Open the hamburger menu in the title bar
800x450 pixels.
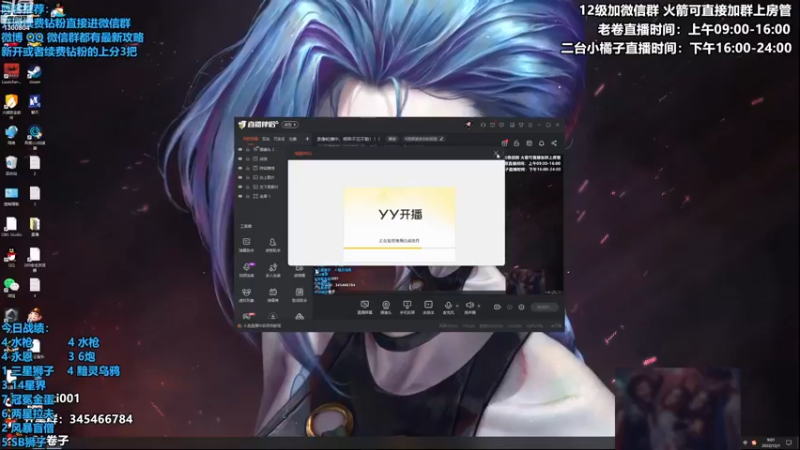coord(530,125)
